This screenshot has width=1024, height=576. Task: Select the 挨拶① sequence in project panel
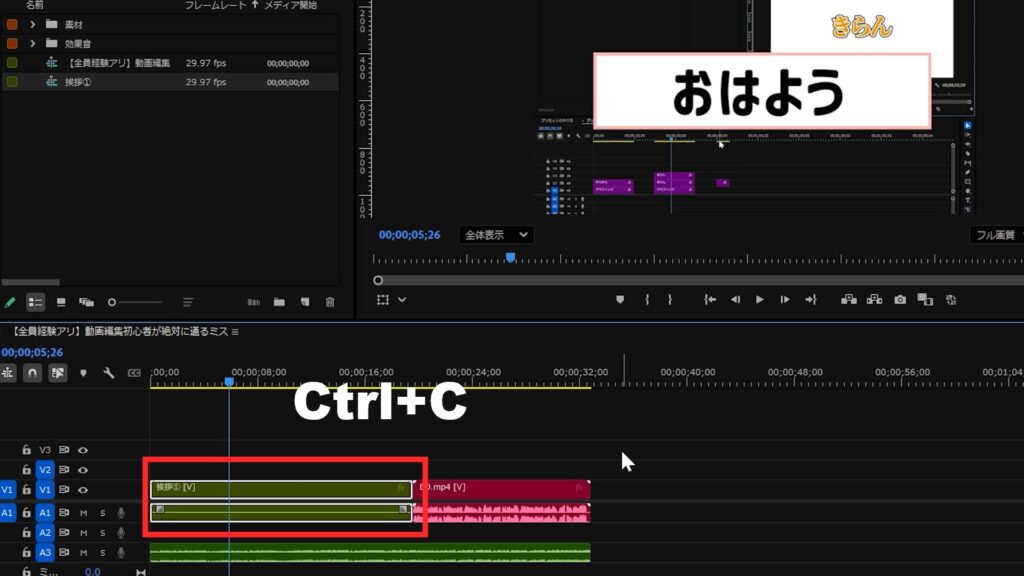click(x=170, y=82)
